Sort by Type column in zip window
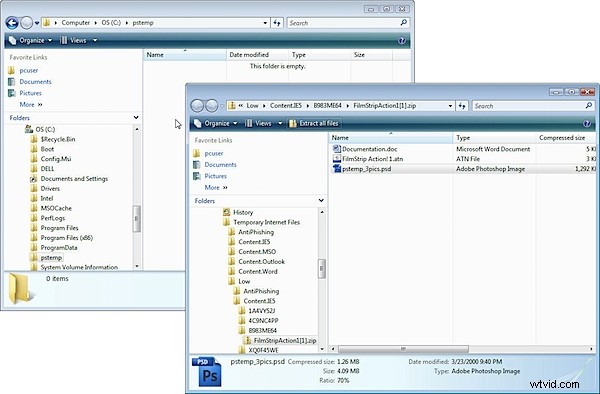Screen dimensions: 600x394 pos(494,138)
